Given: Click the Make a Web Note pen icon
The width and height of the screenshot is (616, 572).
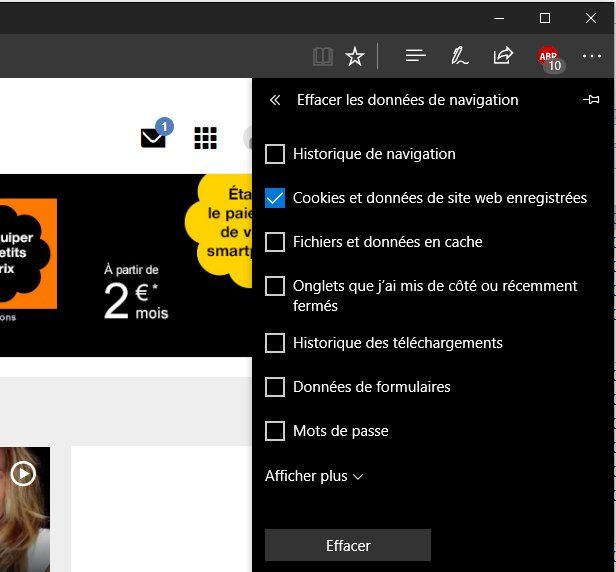Looking at the screenshot, I should [459, 56].
